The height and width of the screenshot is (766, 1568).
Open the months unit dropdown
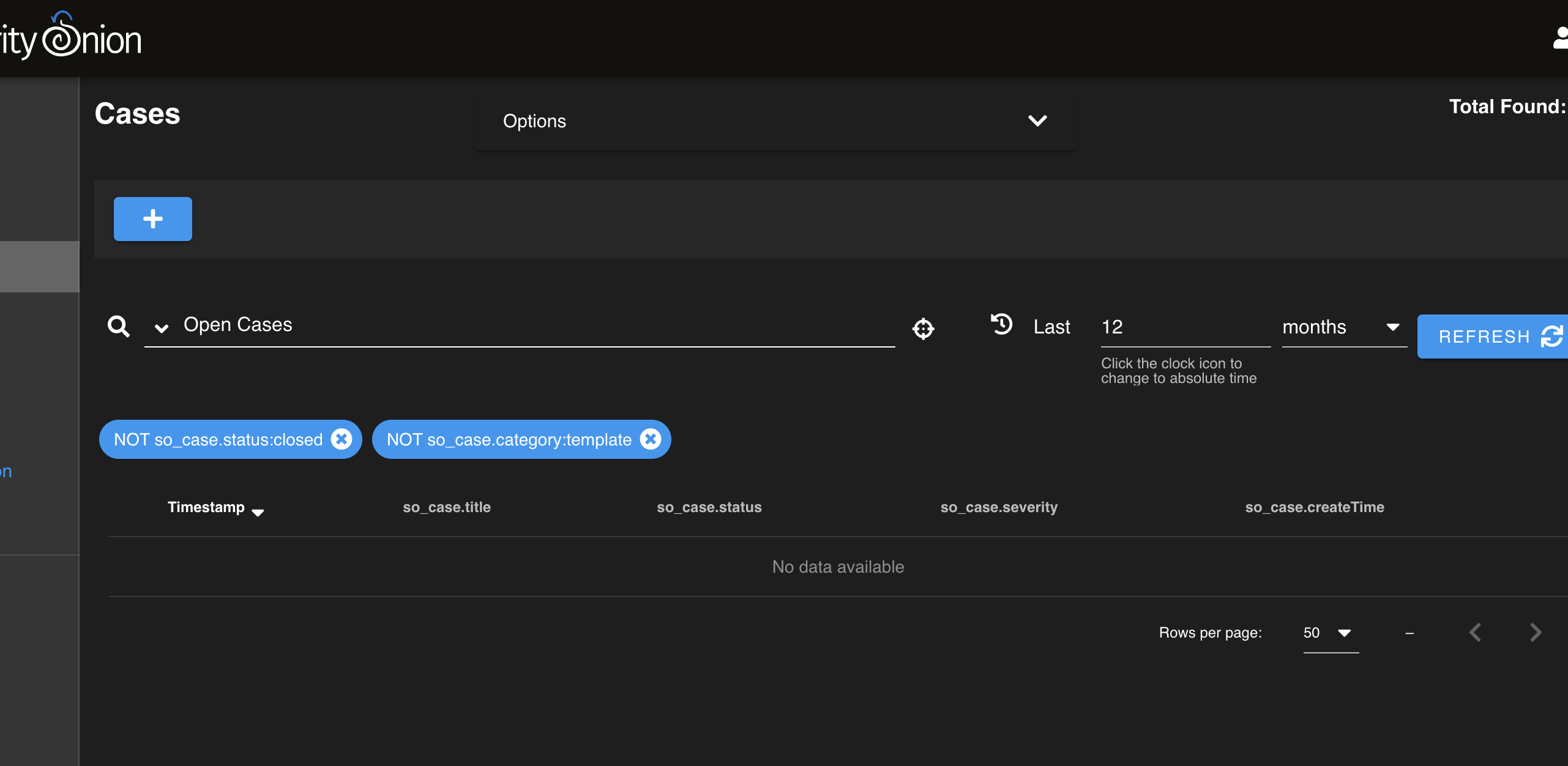click(1344, 327)
